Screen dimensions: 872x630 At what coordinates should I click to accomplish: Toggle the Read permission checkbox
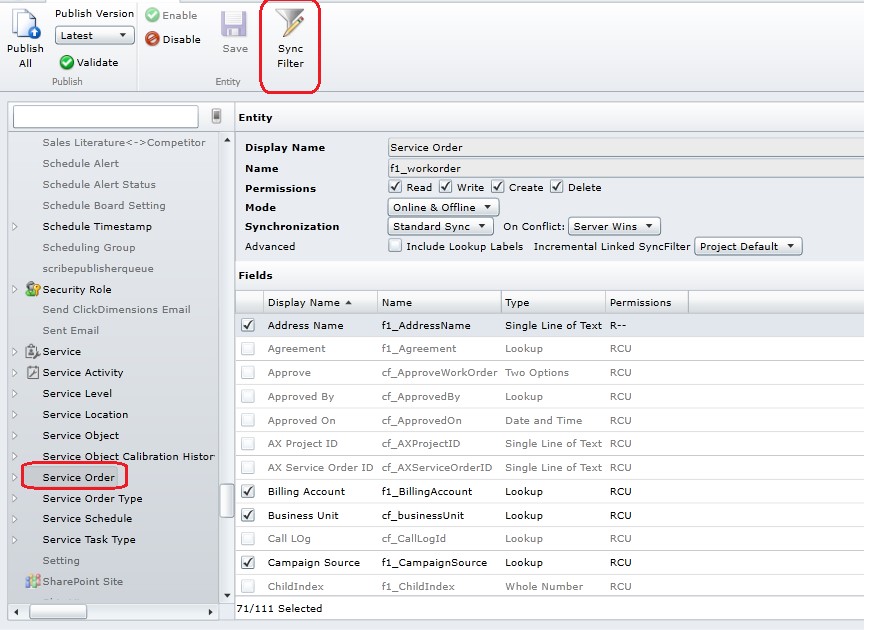395,187
